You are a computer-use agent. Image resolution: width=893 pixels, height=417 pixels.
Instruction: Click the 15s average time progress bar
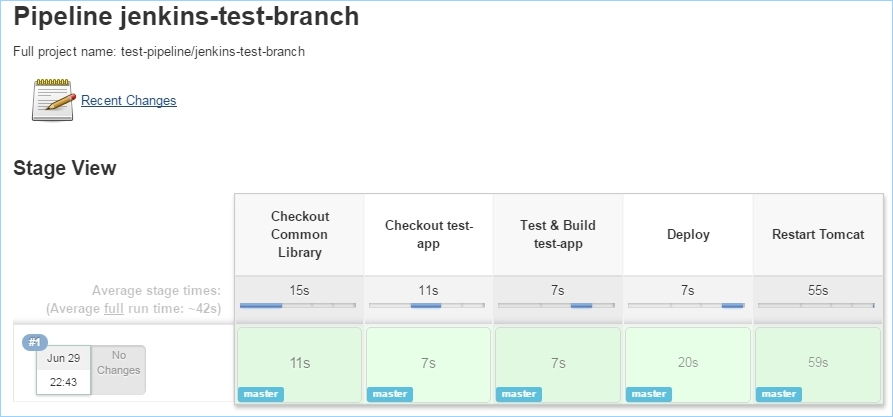coord(298,306)
